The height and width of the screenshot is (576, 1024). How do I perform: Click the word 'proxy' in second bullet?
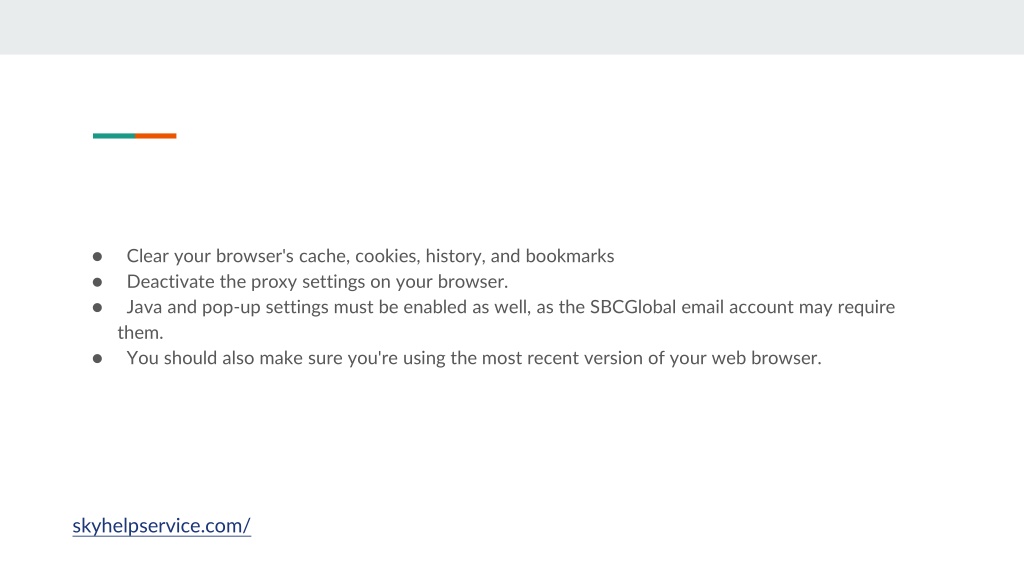tap(274, 283)
